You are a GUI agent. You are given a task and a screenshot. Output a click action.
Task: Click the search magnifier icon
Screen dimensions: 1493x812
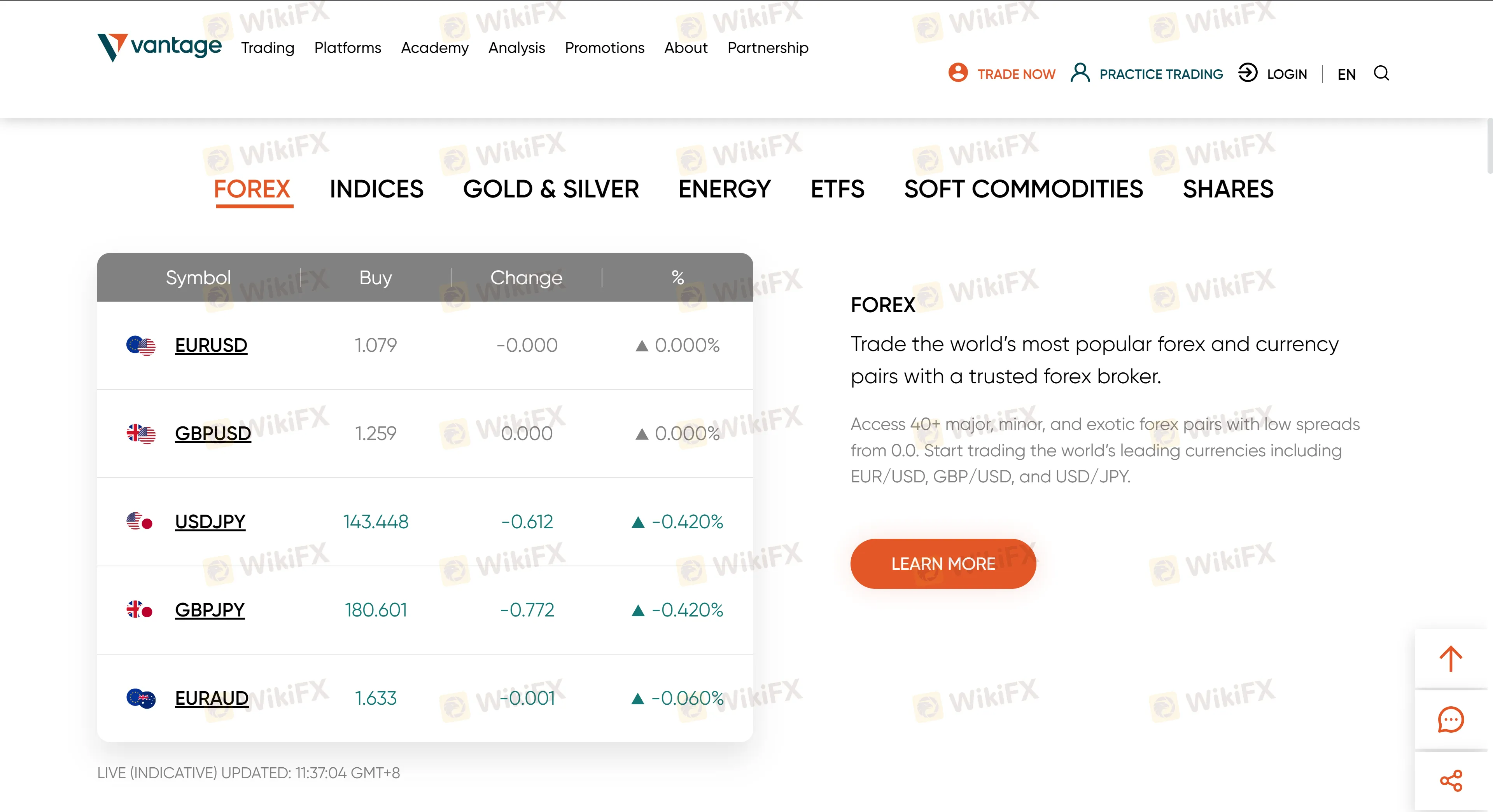coord(1381,73)
